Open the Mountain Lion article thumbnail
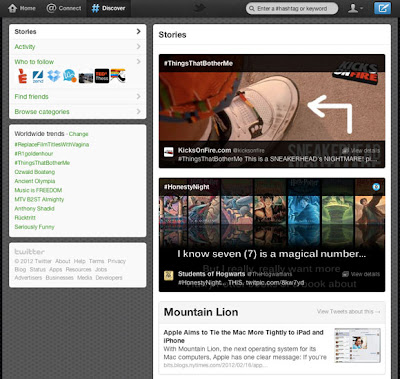400x379 pixels. (357, 345)
